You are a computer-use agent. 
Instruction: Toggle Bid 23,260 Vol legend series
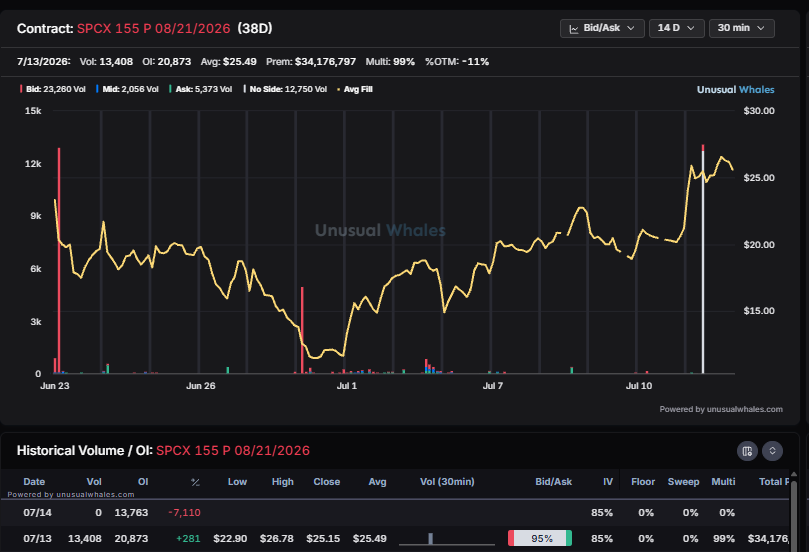pyautogui.click(x=53, y=89)
